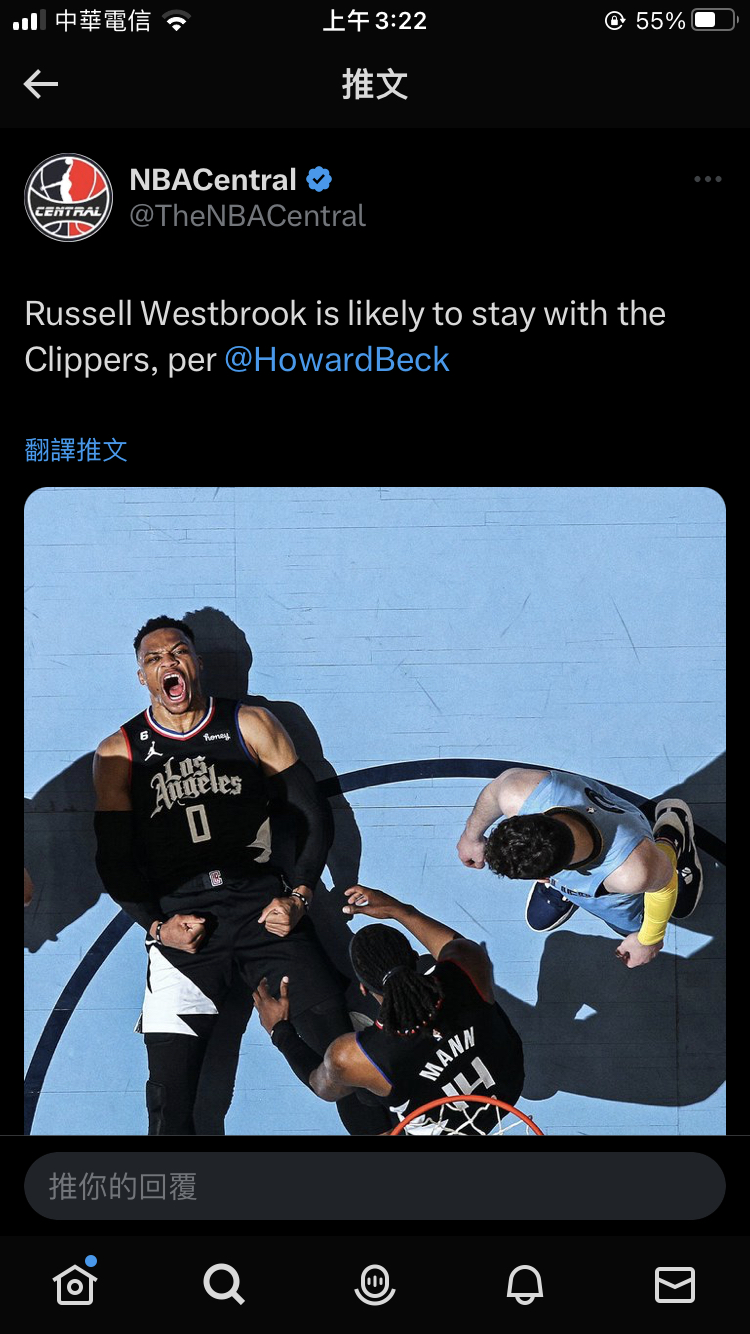This screenshot has width=750, height=1334.
Task: Tap the back arrow icon
Action: [41, 85]
